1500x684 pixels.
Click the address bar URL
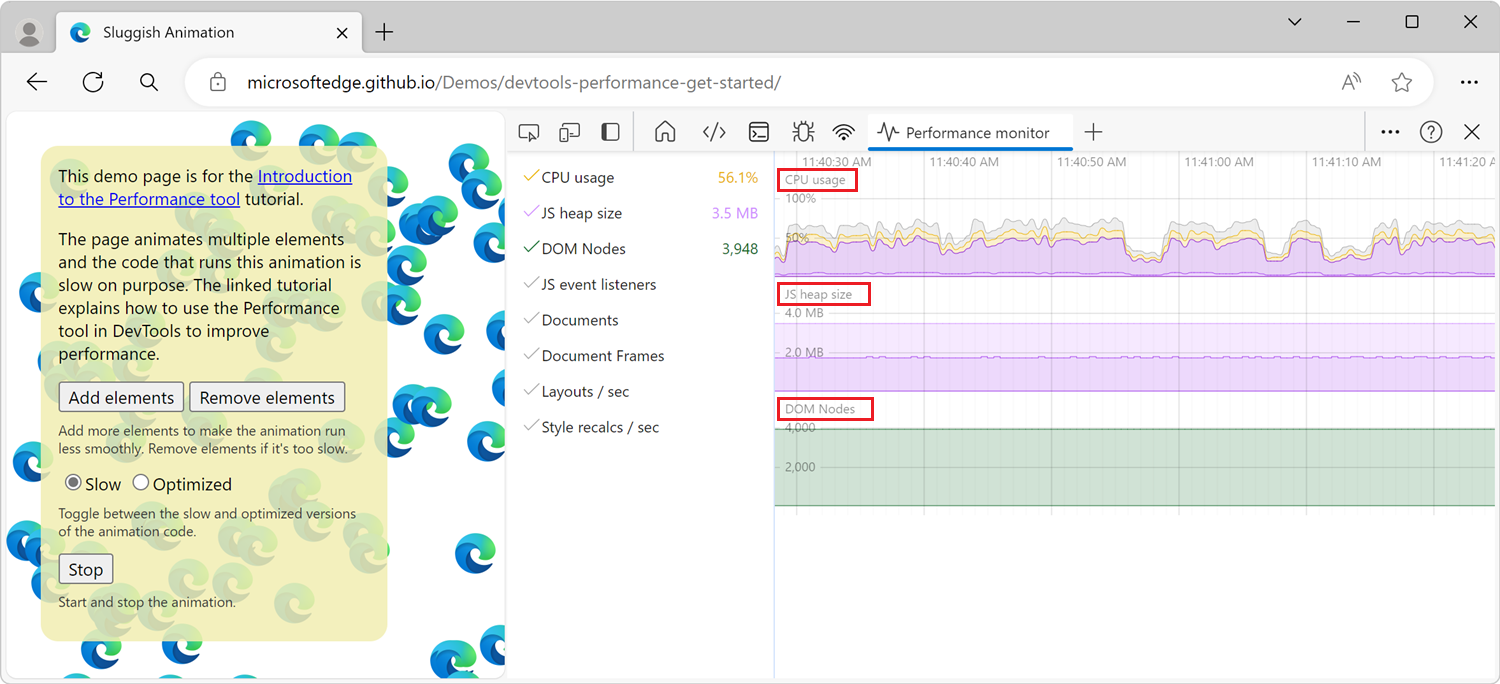(x=514, y=82)
